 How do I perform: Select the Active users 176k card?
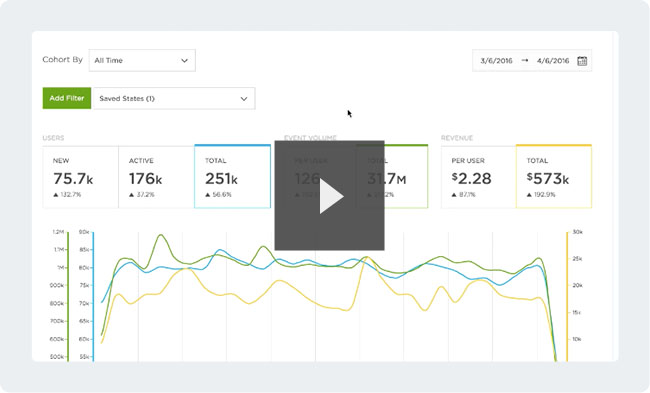[x=156, y=177]
